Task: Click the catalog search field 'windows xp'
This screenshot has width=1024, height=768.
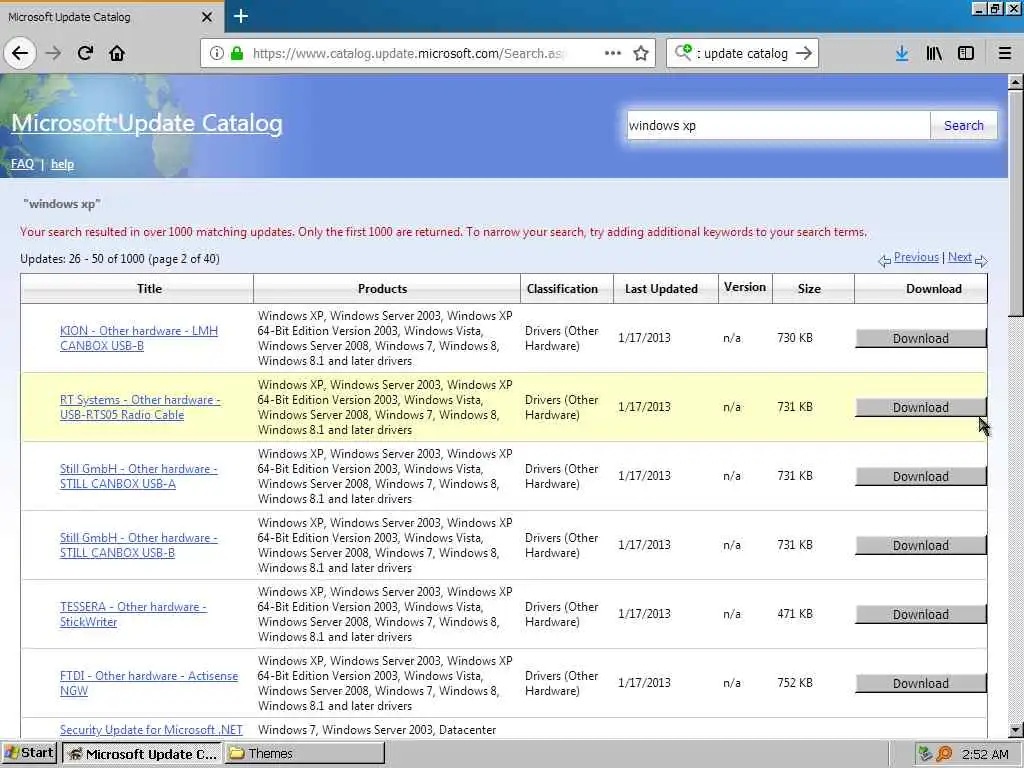Action: [778, 125]
